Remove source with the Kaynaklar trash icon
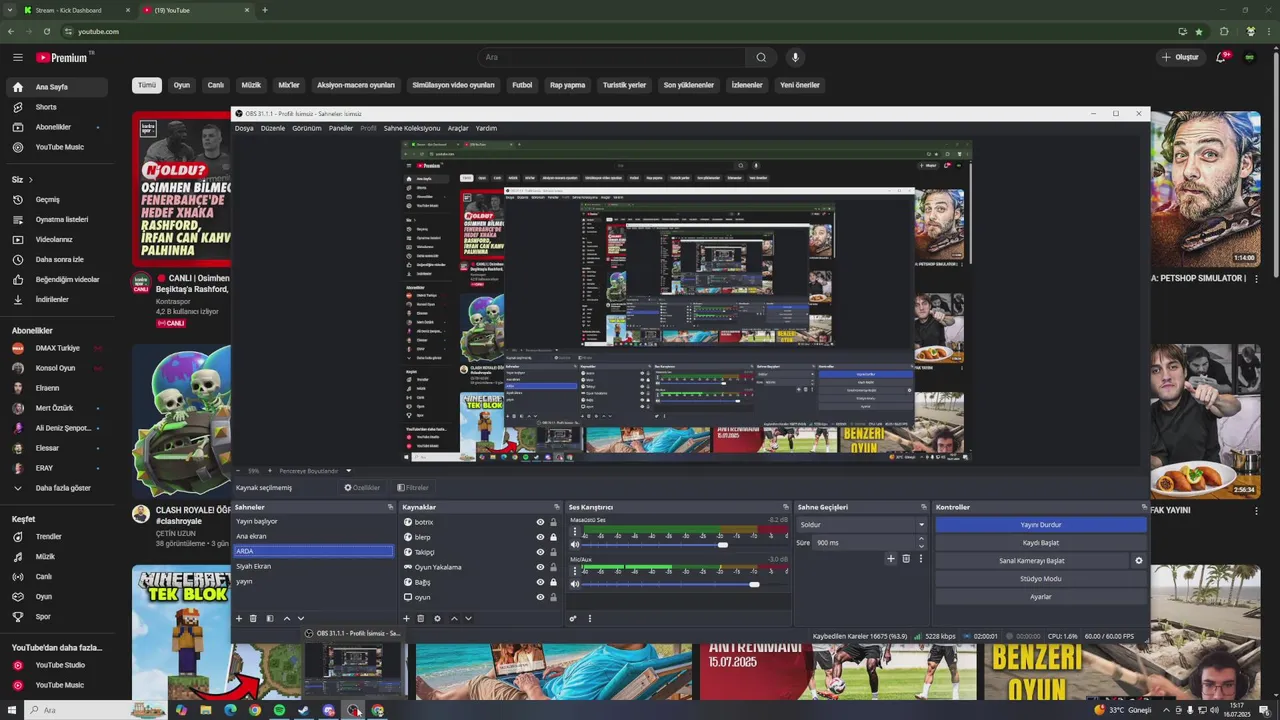This screenshot has height=720, width=1280. coord(420,618)
